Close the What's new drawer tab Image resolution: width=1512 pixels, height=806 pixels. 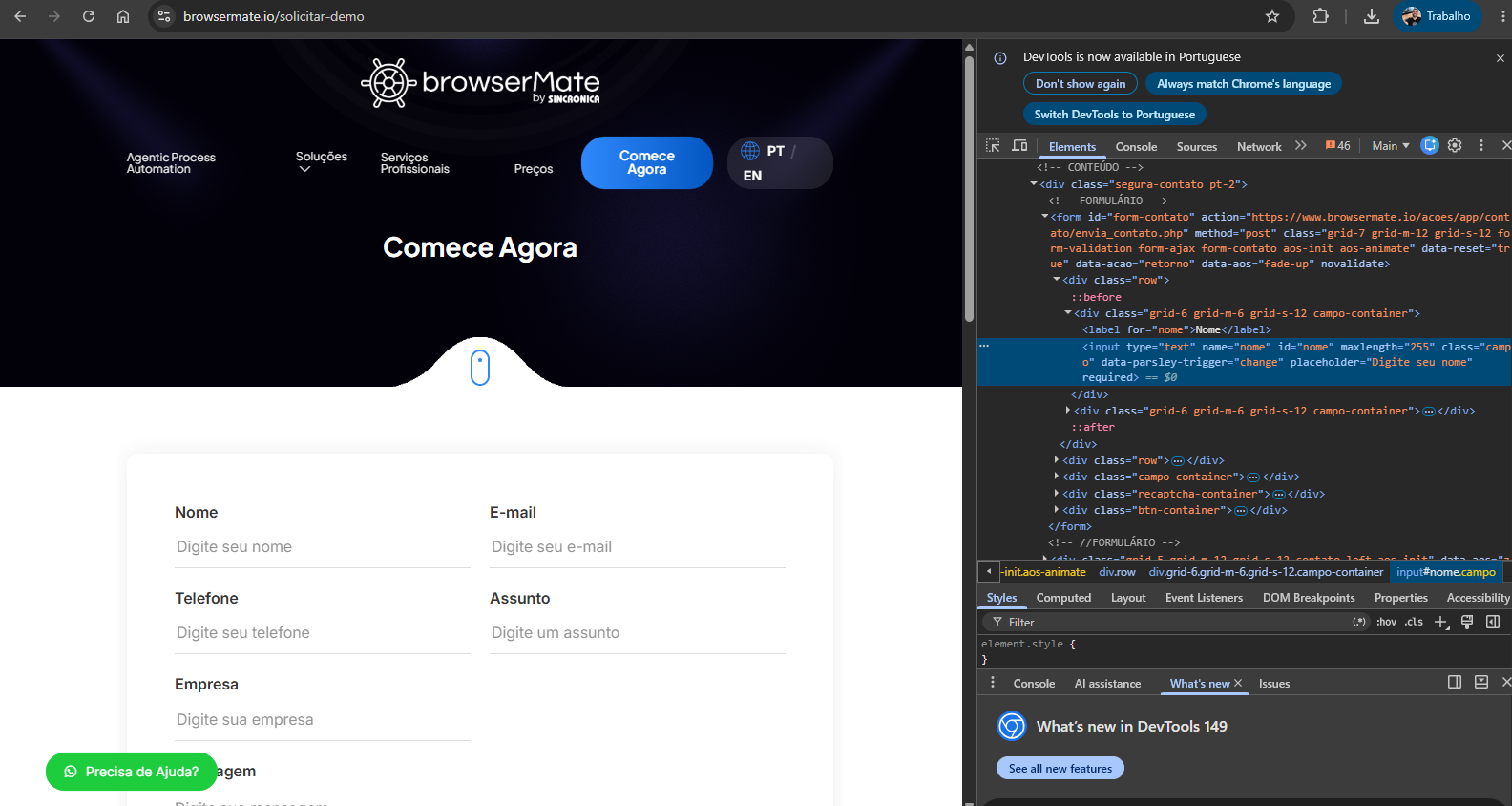click(1238, 683)
